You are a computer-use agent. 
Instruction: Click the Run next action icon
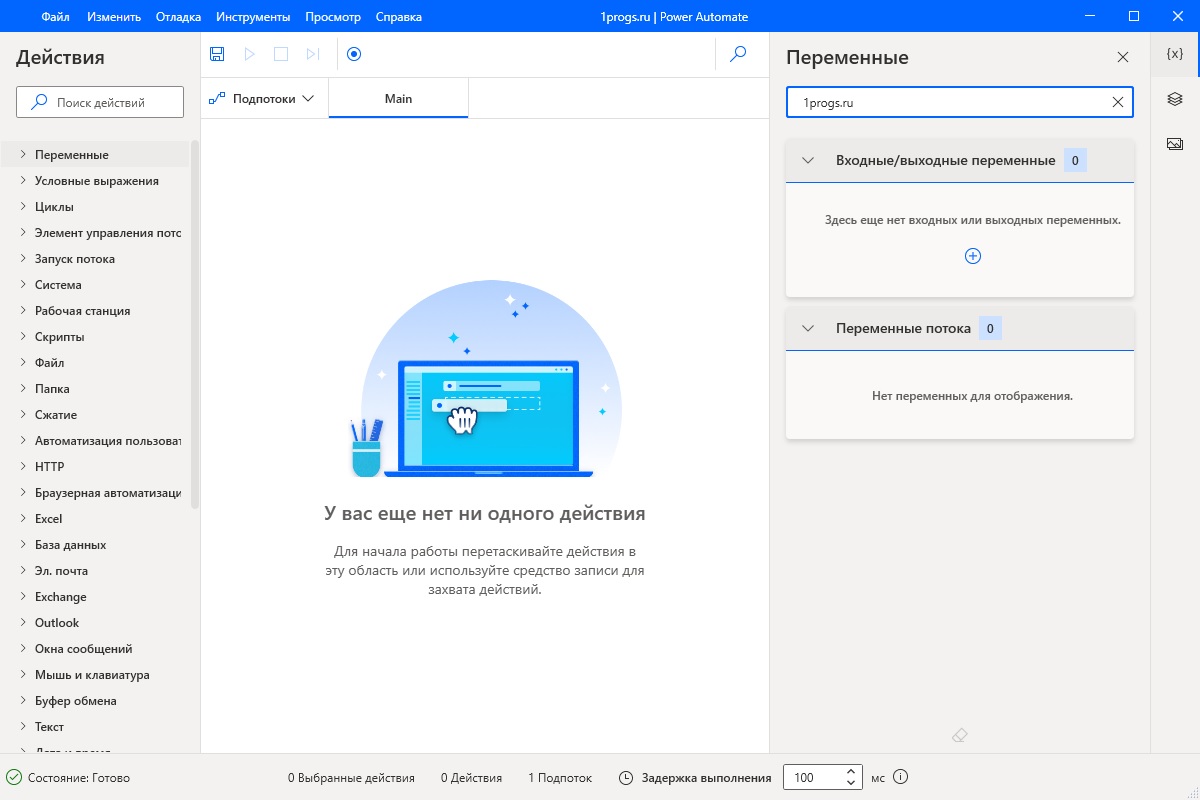[313, 54]
